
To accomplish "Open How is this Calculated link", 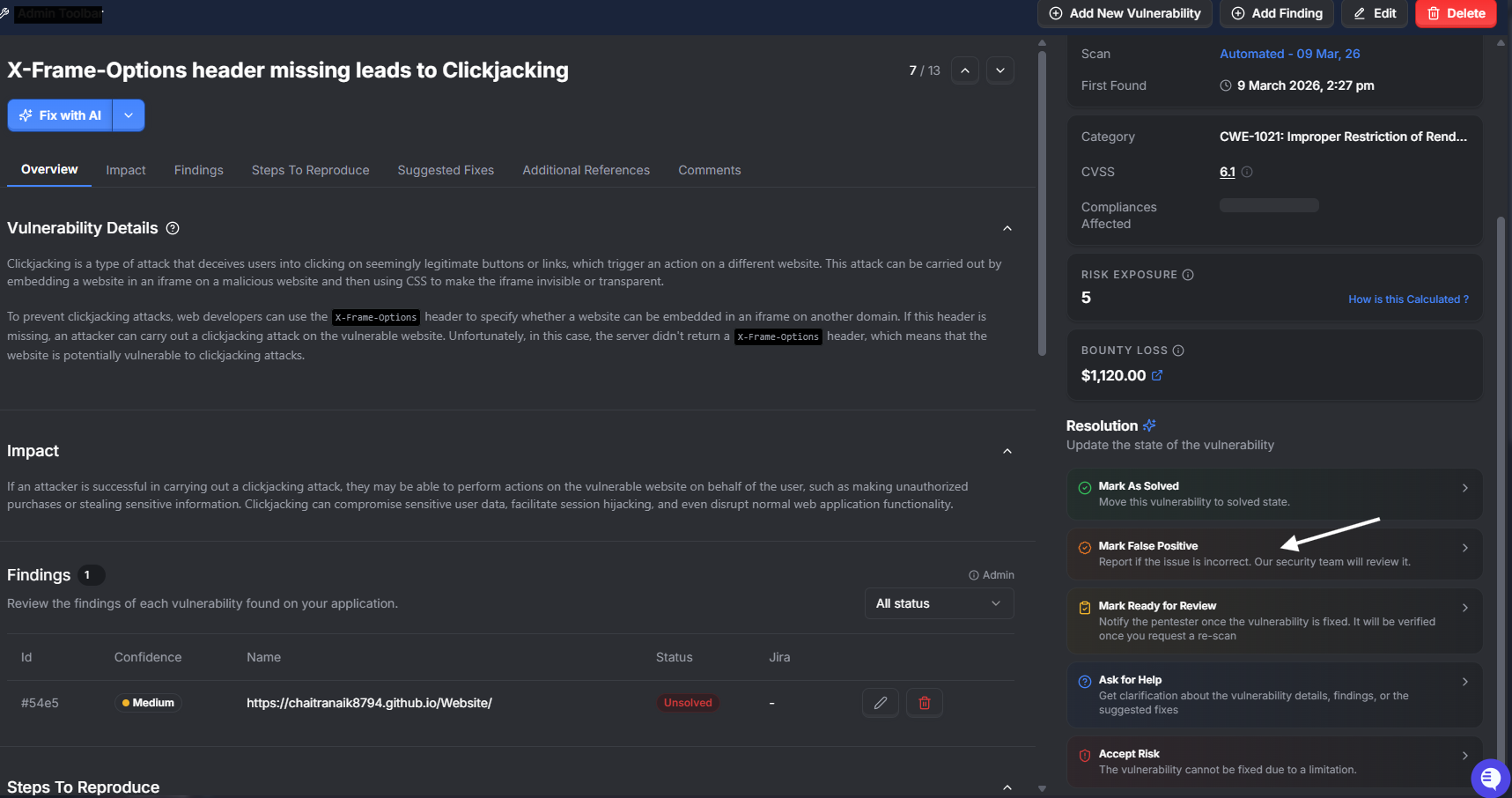I will [1408, 299].
